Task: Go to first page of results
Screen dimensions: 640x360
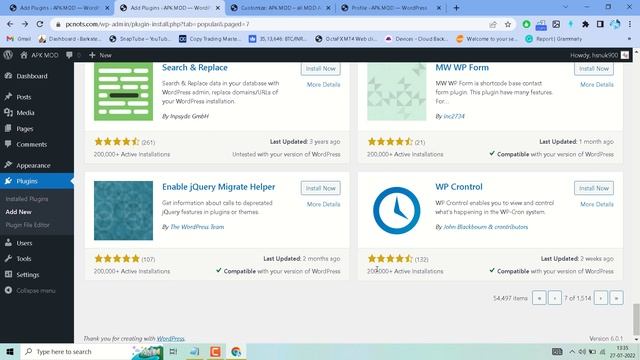Action: pos(539,298)
